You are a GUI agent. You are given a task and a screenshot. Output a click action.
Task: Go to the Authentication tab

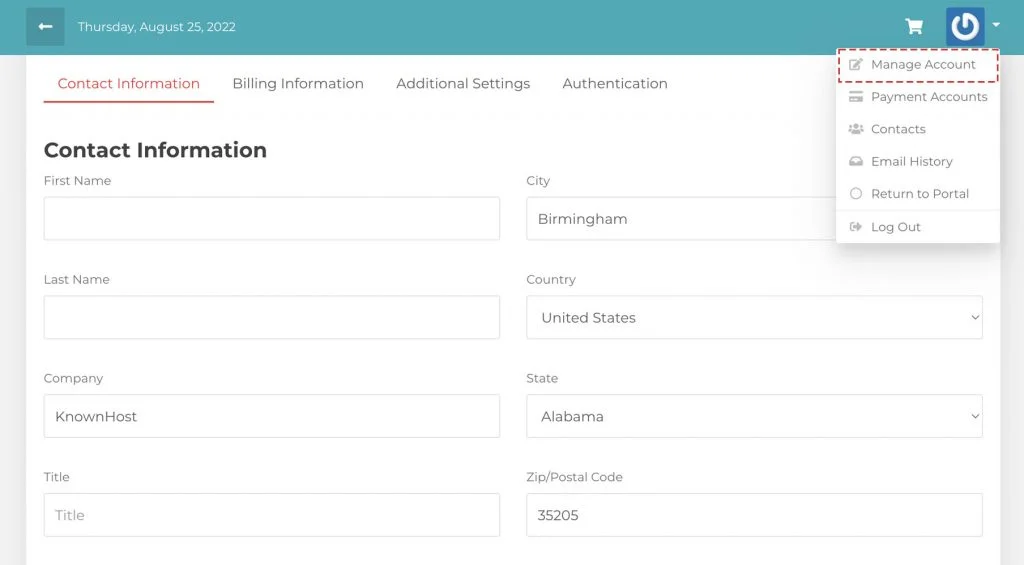click(x=615, y=84)
